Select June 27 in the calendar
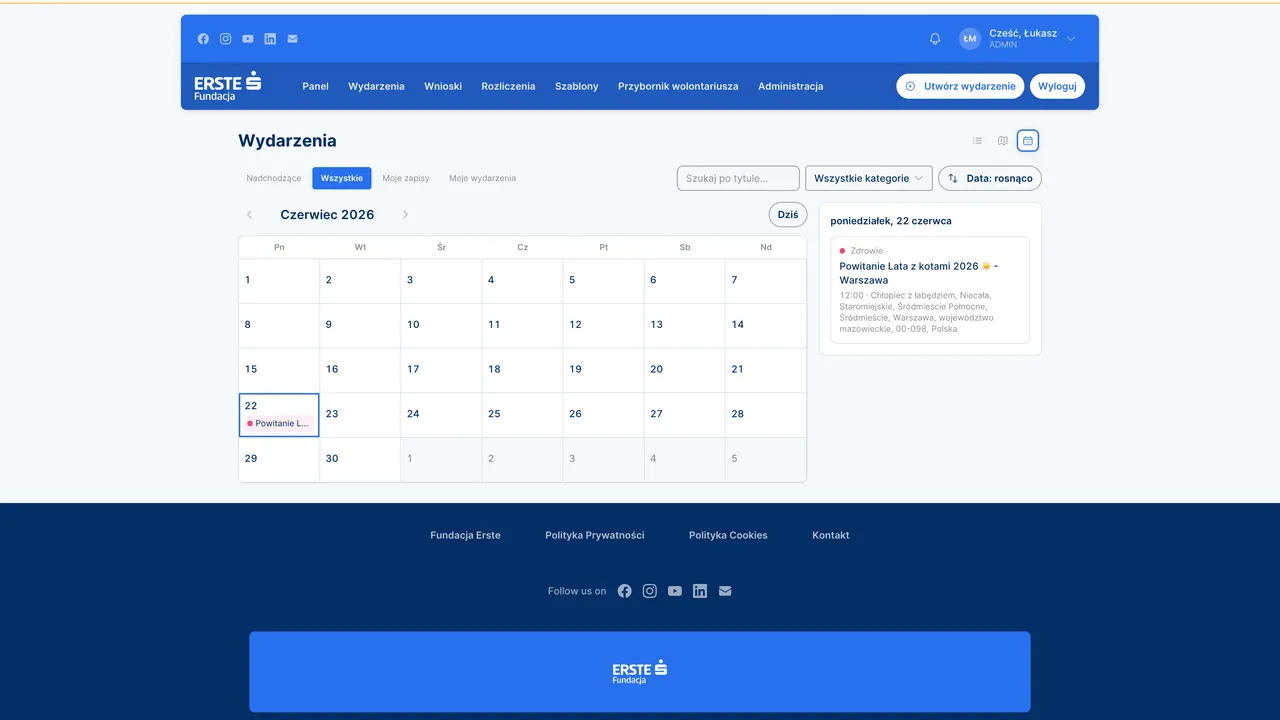This screenshot has width=1280, height=720. point(684,415)
